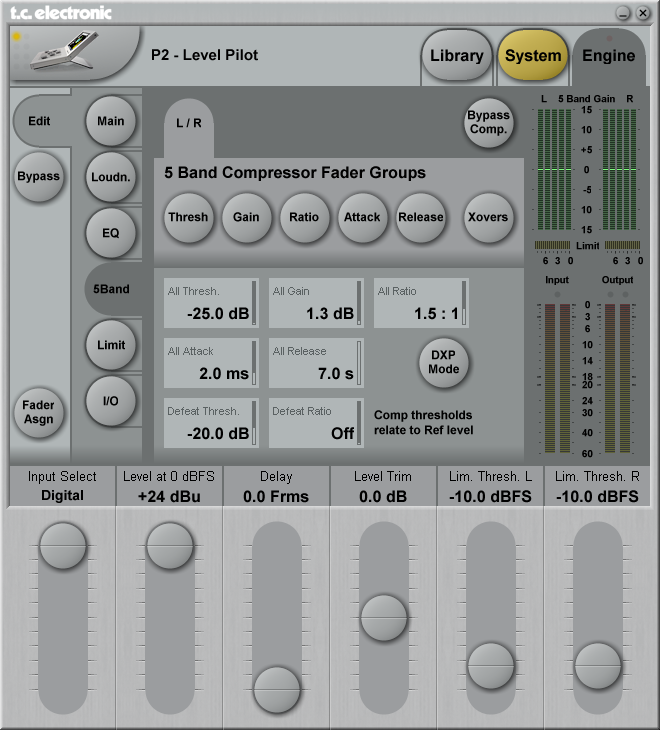Select the Release fader group
This screenshot has width=660, height=730.
[420, 217]
